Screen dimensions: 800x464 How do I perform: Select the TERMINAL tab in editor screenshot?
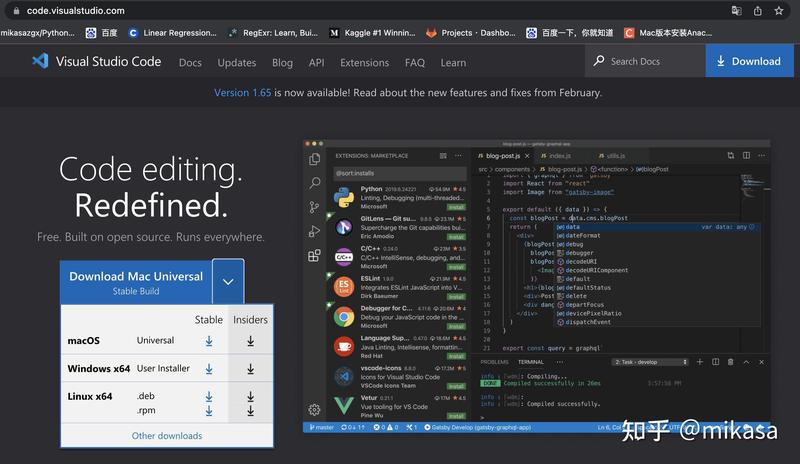pos(531,362)
